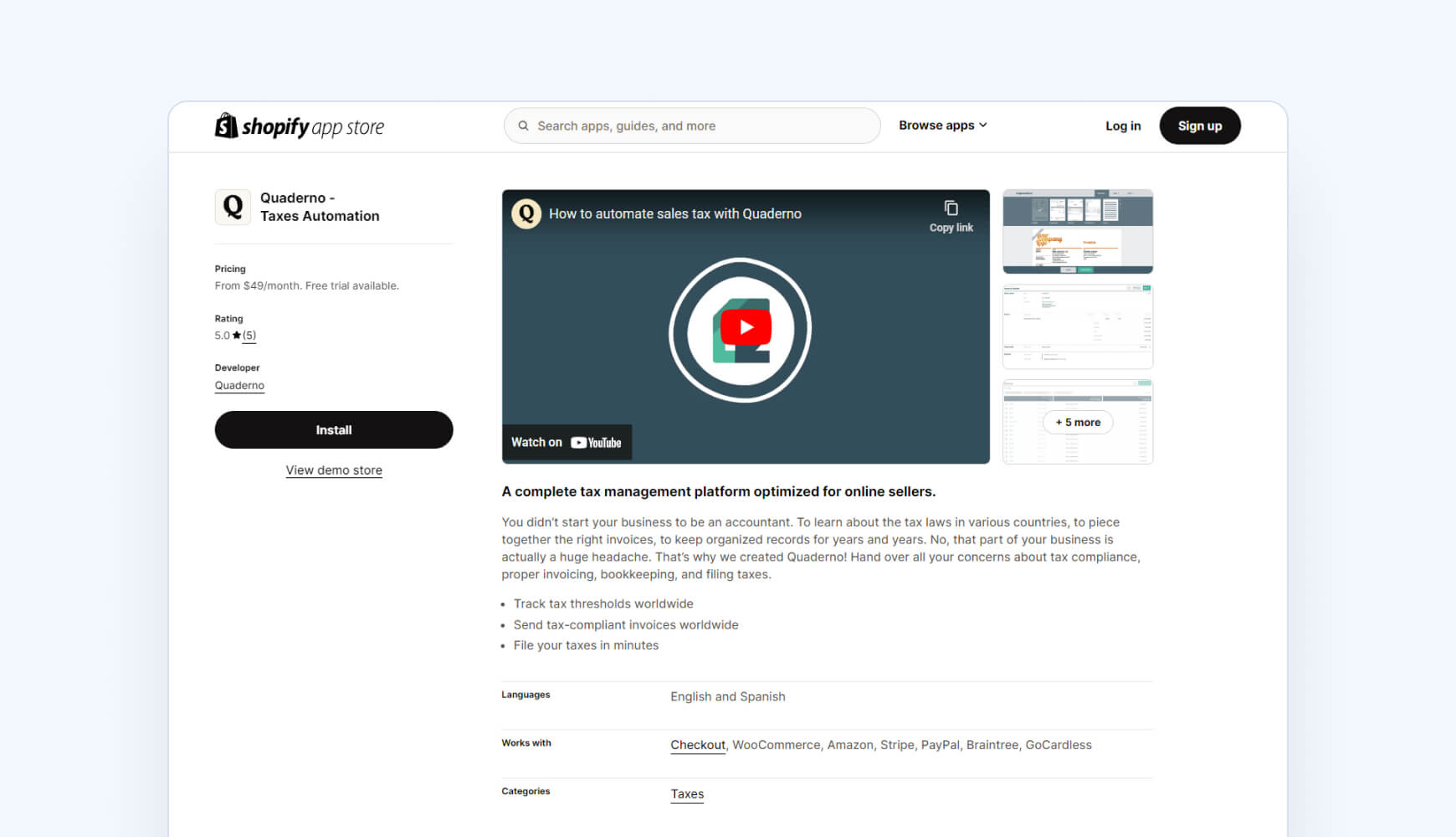This screenshot has width=1456, height=837.
Task: Click the Log in link
Action: coord(1123,126)
